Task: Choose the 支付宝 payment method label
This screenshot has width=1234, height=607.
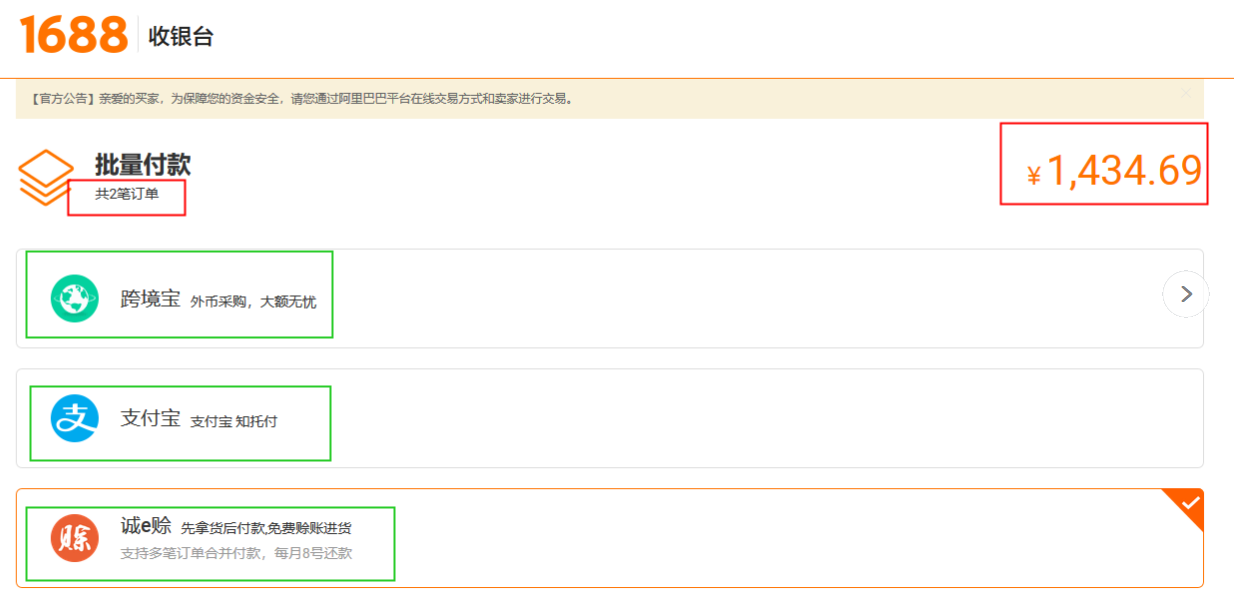Action: [x=150, y=418]
